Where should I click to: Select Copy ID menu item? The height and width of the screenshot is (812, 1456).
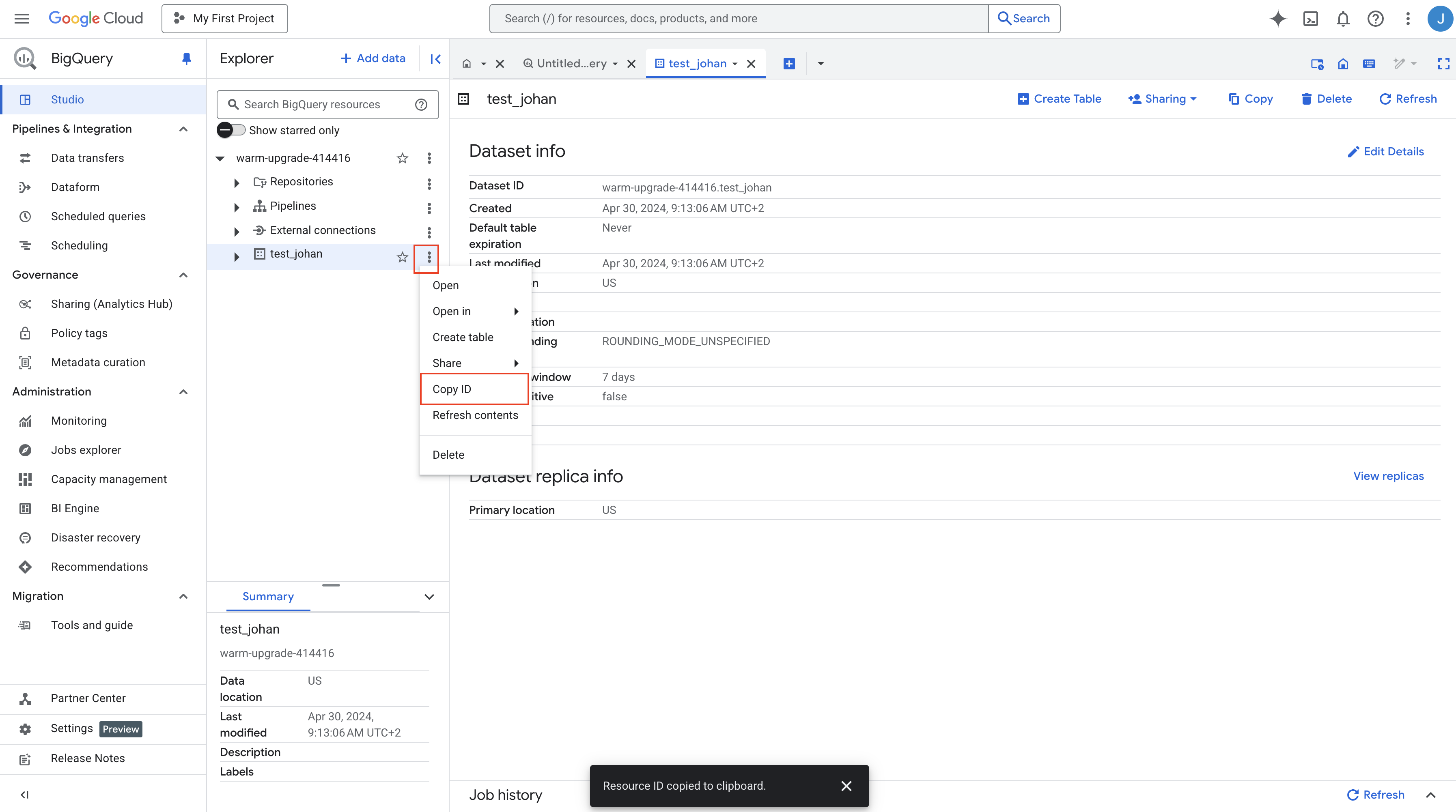click(x=475, y=389)
